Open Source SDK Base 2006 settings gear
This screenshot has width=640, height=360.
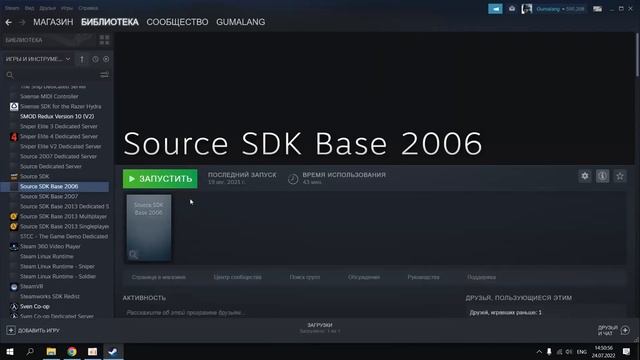click(585, 176)
